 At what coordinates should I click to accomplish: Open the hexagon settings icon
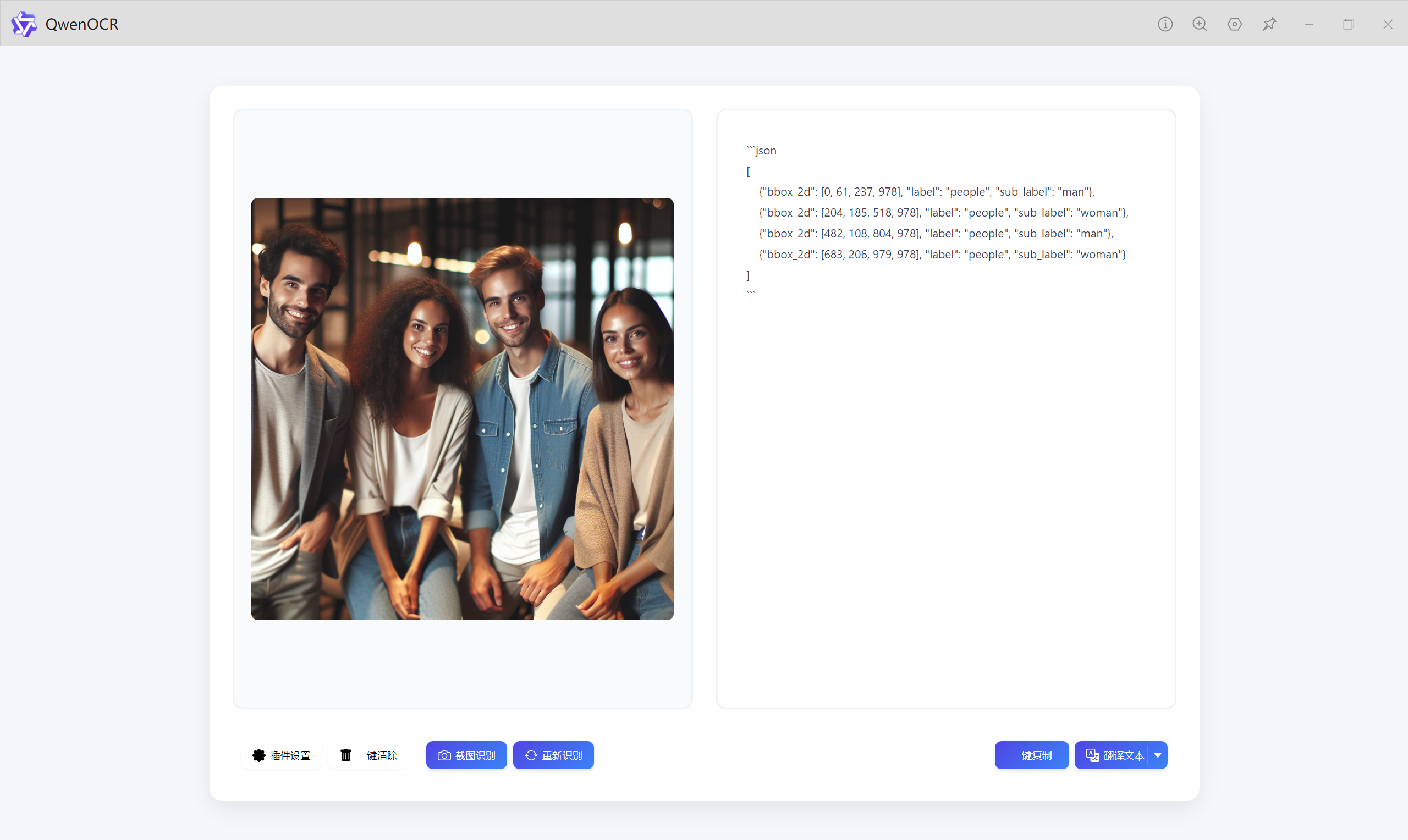(1235, 24)
